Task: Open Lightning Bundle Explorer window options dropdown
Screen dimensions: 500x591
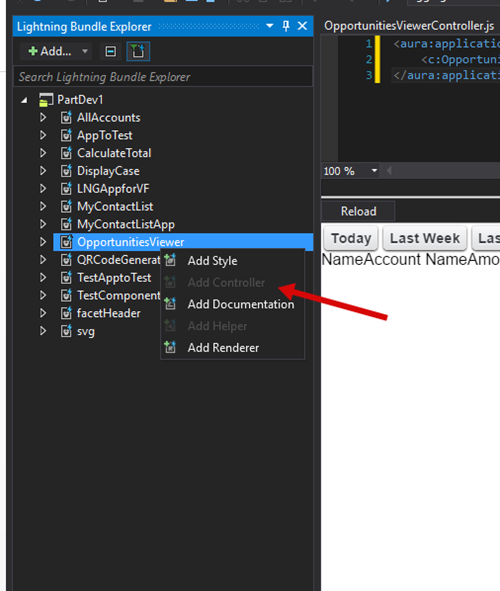Action: (x=269, y=26)
